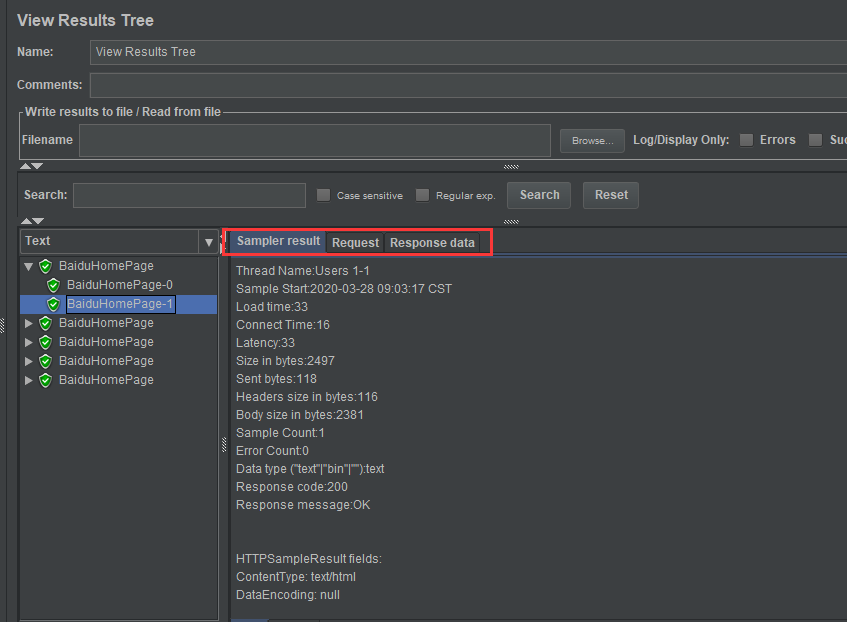Click into the Search text field
Image resolution: width=847 pixels, height=622 pixels.
pos(189,195)
